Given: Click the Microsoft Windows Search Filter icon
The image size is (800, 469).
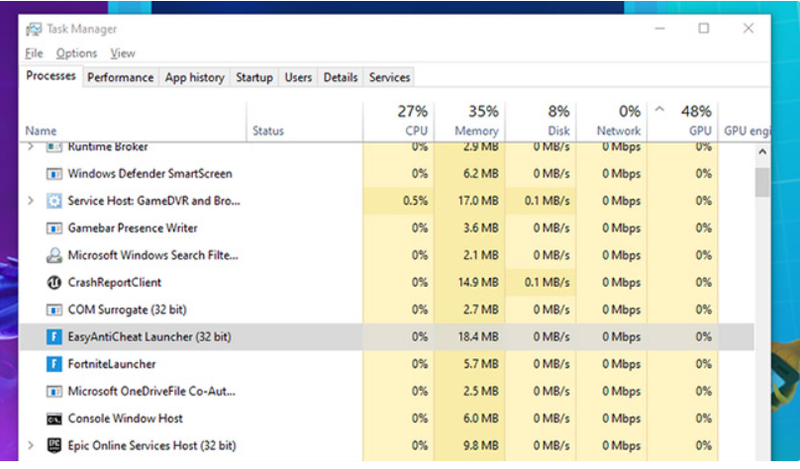Looking at the screenshot, I should pyautogui.click(x=54, y=255).
